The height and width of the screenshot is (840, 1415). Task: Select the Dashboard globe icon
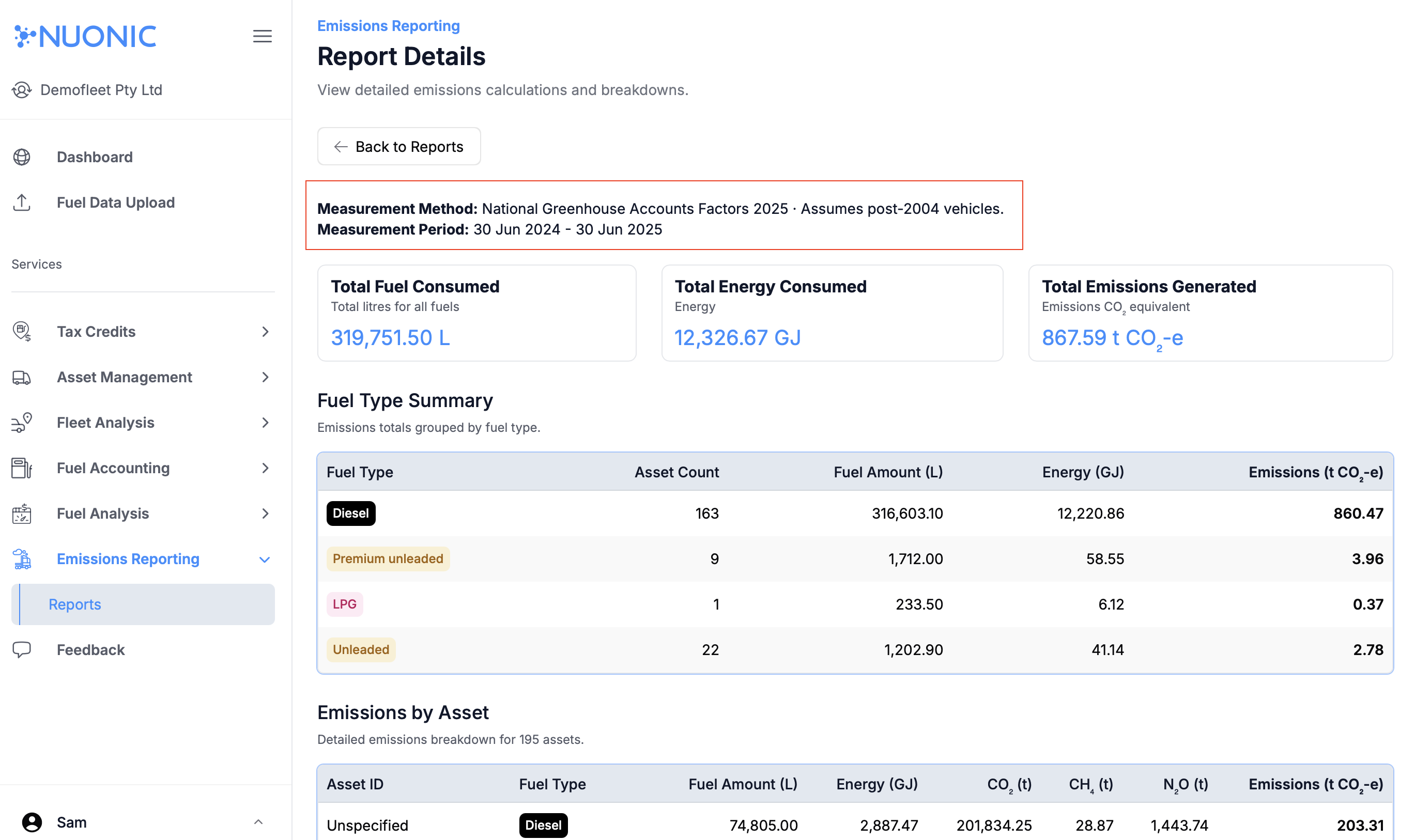22,157
